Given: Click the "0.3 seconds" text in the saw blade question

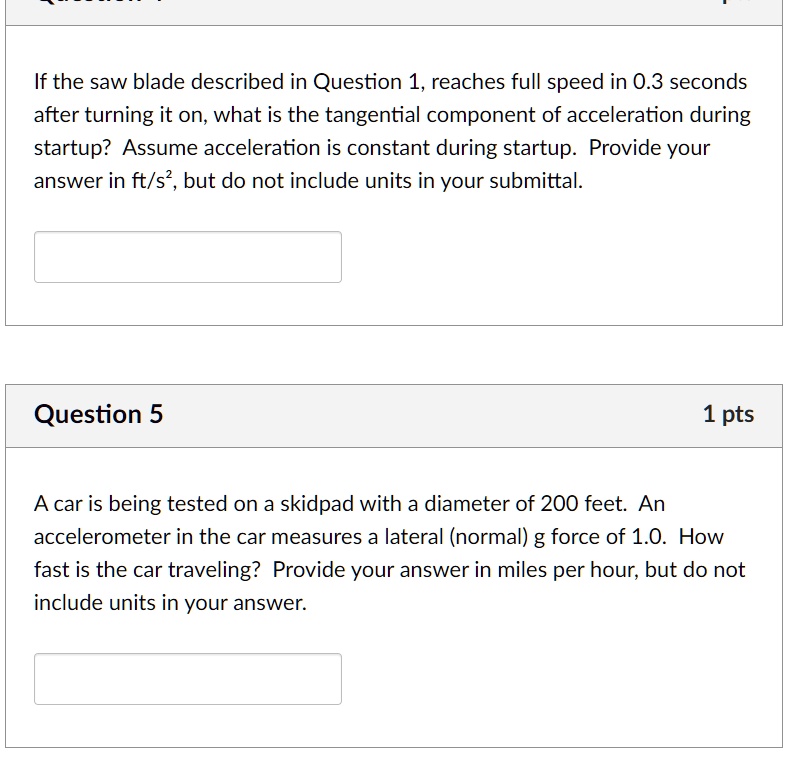Looking at the screenshot, I should 690,82.
